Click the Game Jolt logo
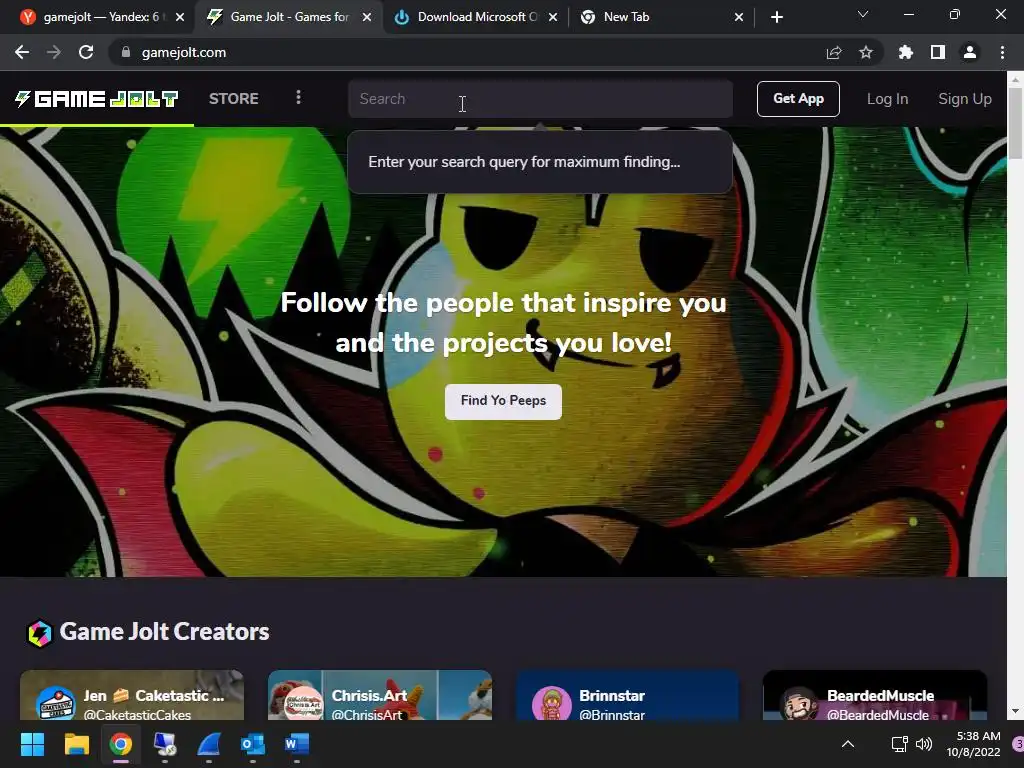Viewport: 1024px width, 768px height. click(x=97, y=99)
